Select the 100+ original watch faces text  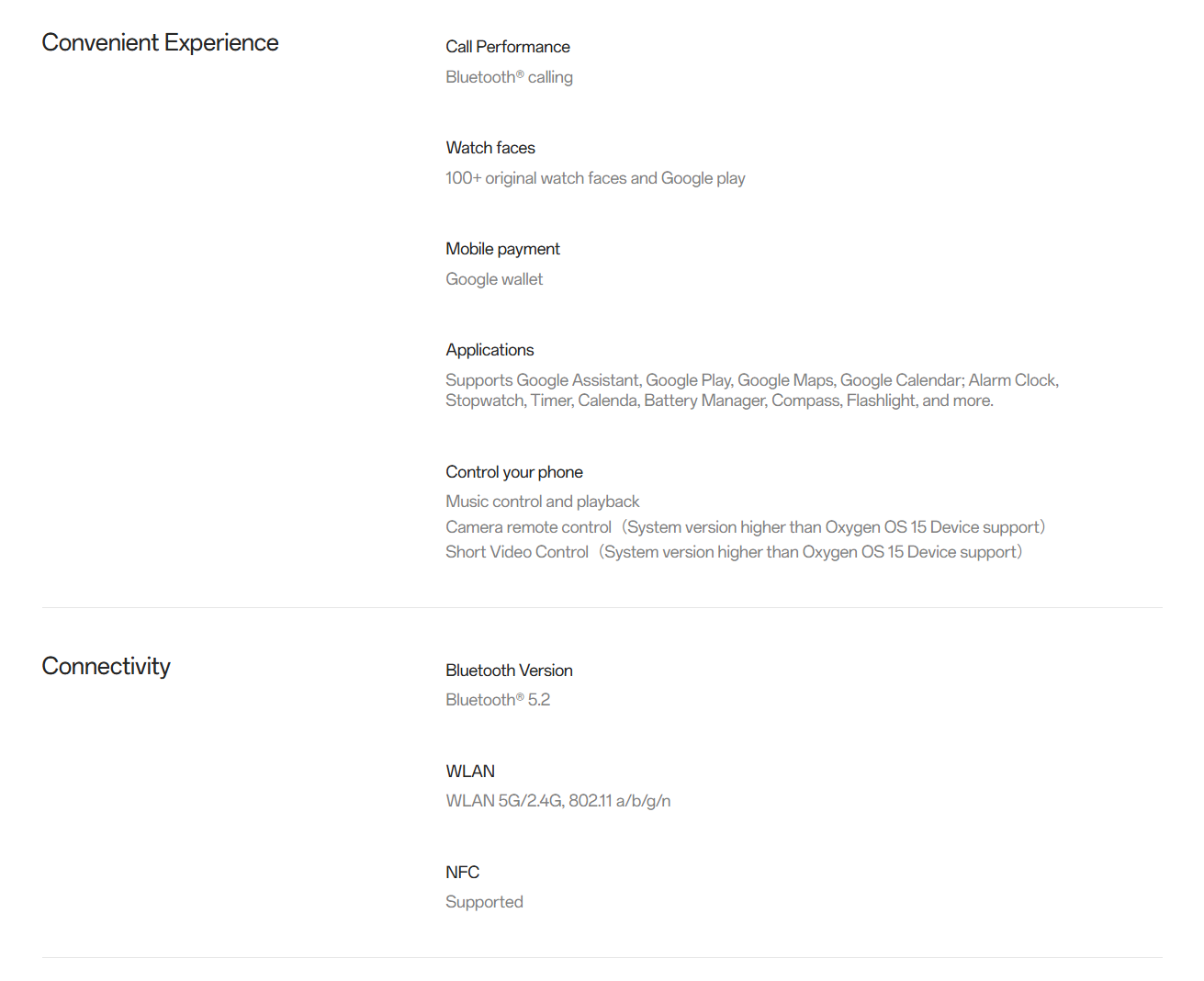(595, 178)
